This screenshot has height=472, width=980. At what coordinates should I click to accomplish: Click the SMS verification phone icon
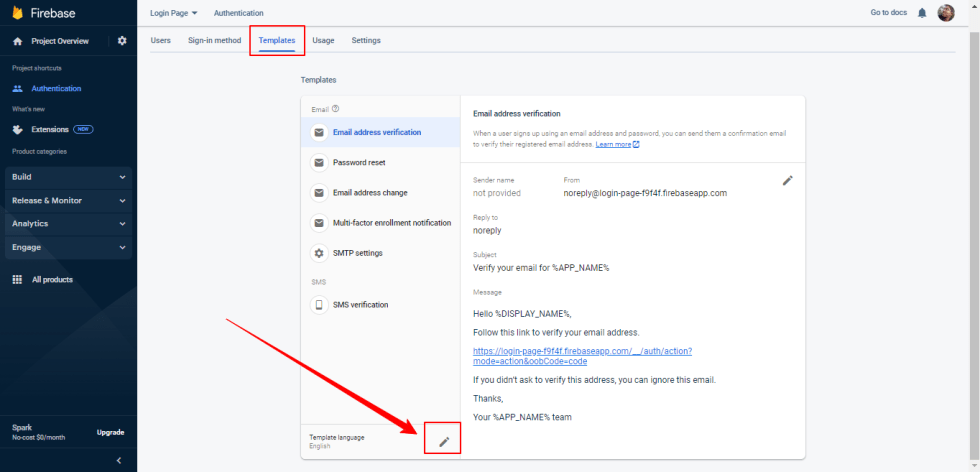click(319, 305)
